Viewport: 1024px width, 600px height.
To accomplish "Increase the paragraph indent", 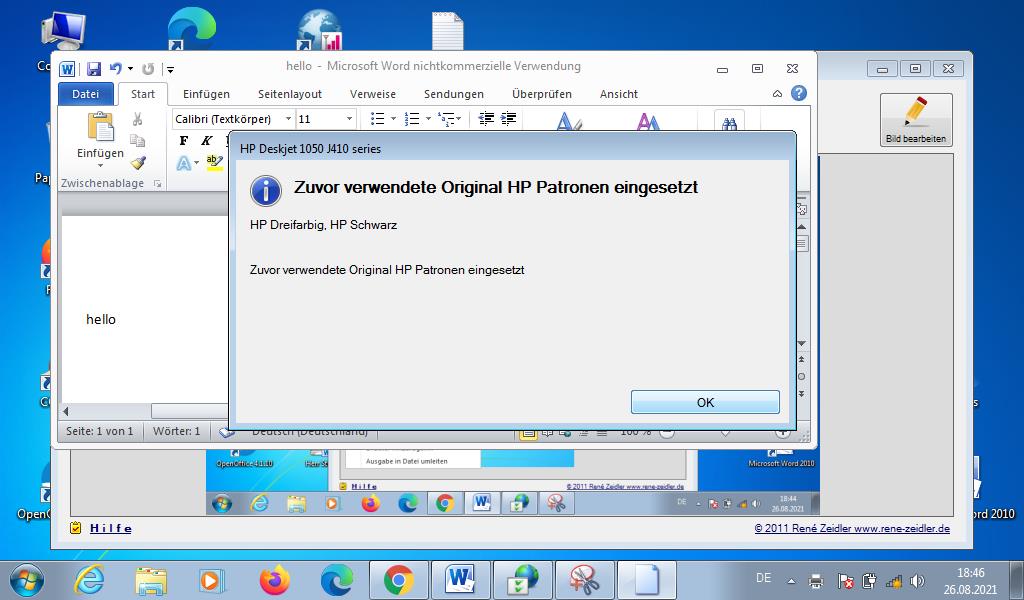I will [x=508, y=118].
